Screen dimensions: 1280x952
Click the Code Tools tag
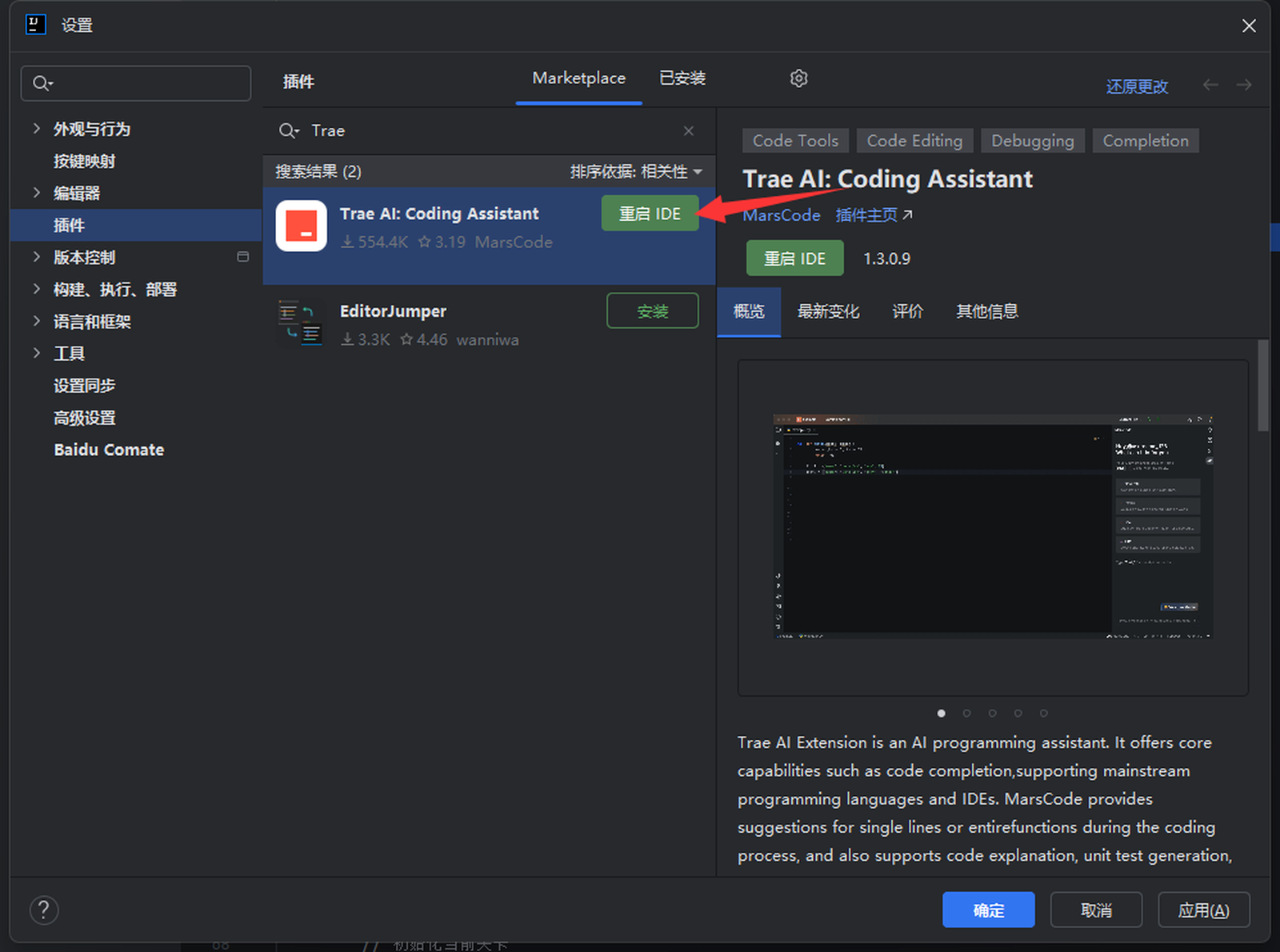(x=795, y=141)
